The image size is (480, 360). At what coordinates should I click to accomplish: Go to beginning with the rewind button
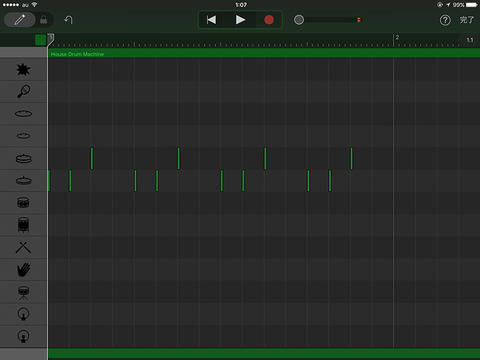click(211, 20)
